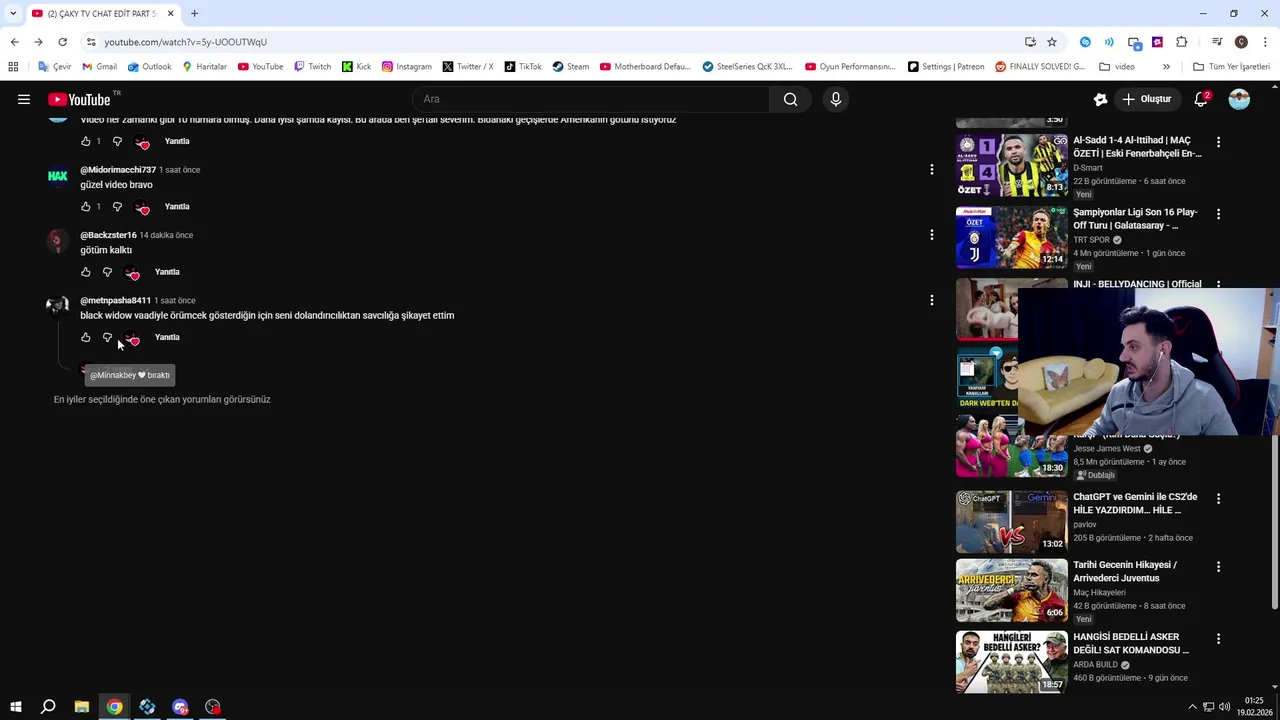
Task: Start voice search with the microphone
Action: click(836, 99)
